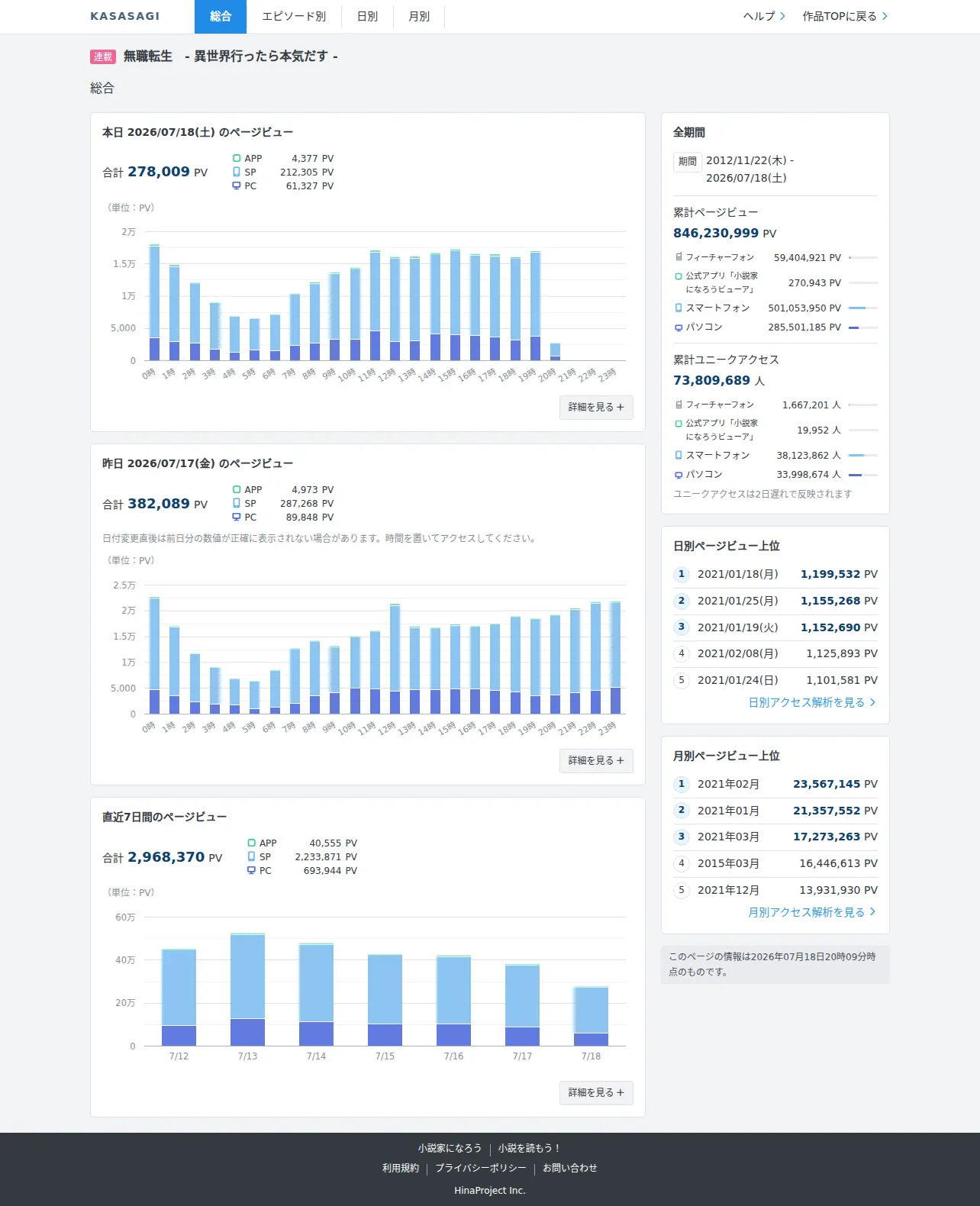Image resolution: width=980 pixels, height=1206 pixels.
Task: Open 日別アクセス解析を見る link
Action: pyautogui.click(x=812, y=702)
